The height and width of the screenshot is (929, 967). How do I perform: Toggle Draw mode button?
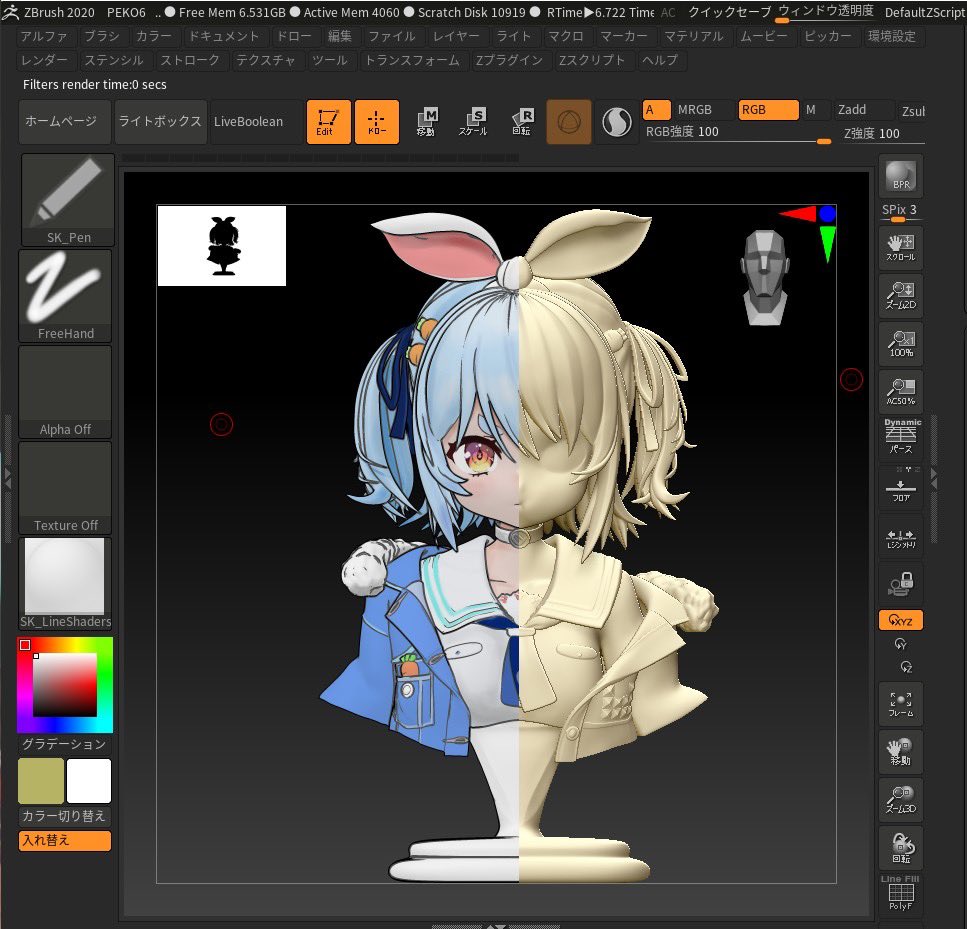coord(377,122)
